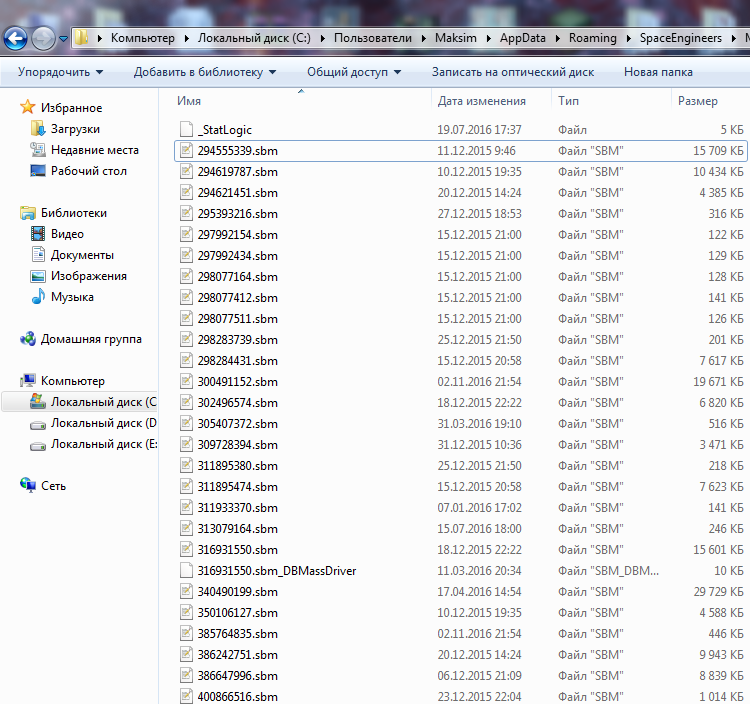Select 386647996.sbm file icon
This screenshot has width=750, height=704.
(187, 675)
